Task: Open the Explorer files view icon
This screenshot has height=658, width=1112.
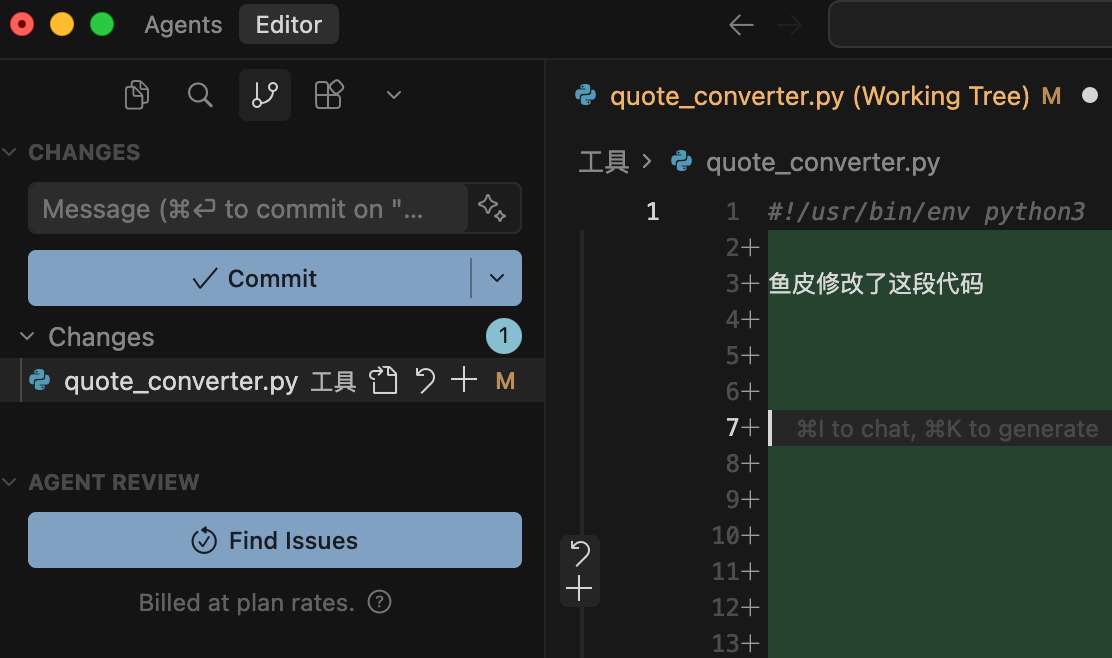Action: point(137,95)
